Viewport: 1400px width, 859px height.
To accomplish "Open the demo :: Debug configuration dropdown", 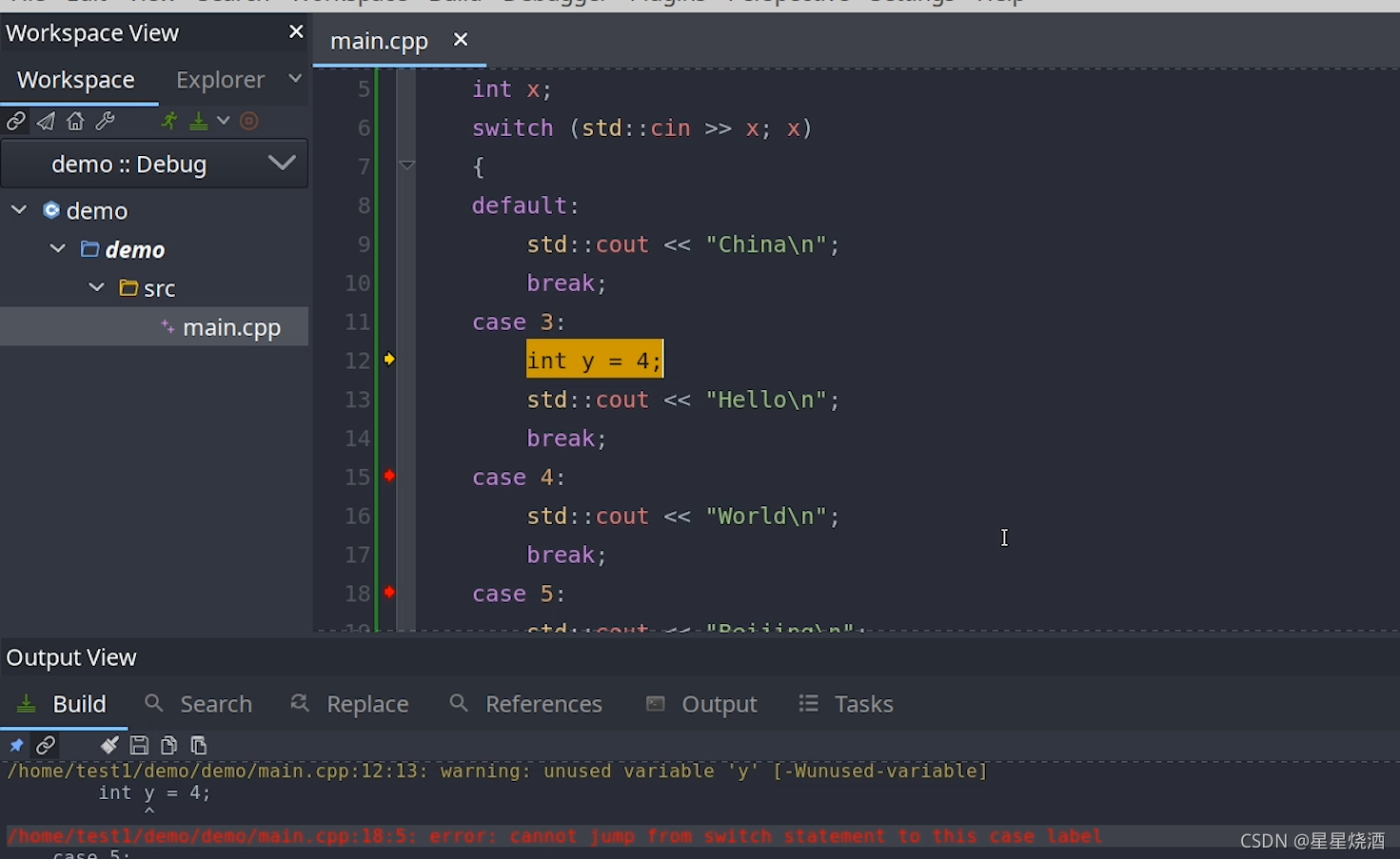I will 154,164.
